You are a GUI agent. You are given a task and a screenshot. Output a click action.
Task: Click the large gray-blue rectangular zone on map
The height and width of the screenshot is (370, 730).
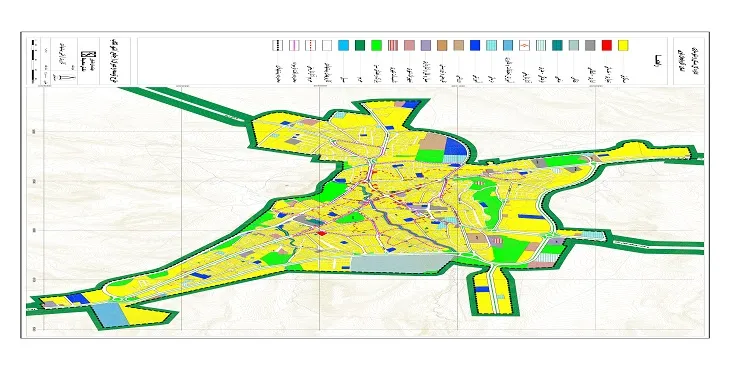pyautogui.click(x=402, y=263)
